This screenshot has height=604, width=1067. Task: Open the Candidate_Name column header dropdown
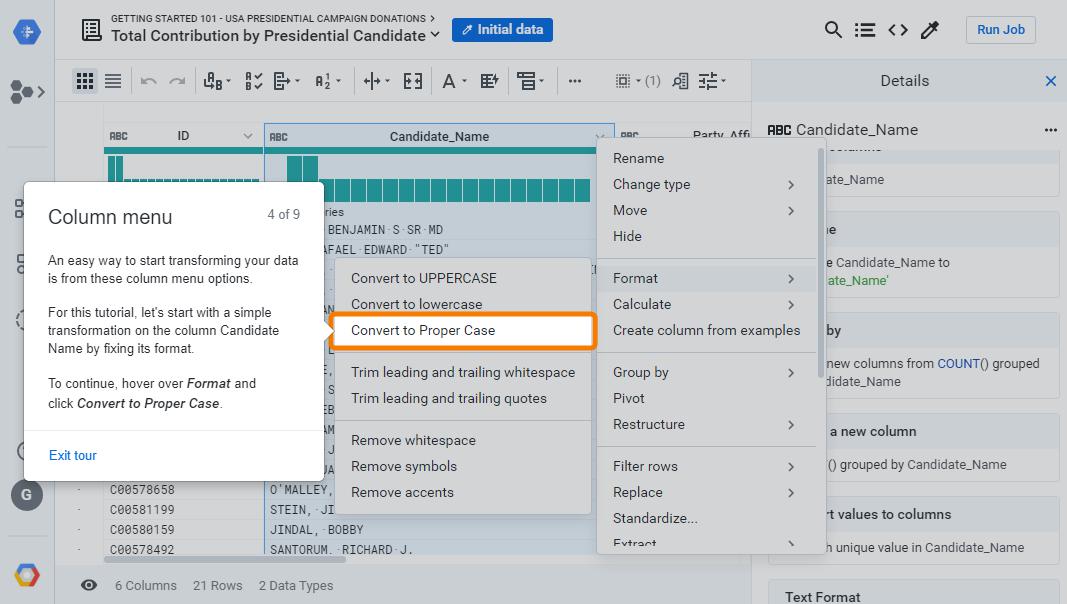point(600,136)
